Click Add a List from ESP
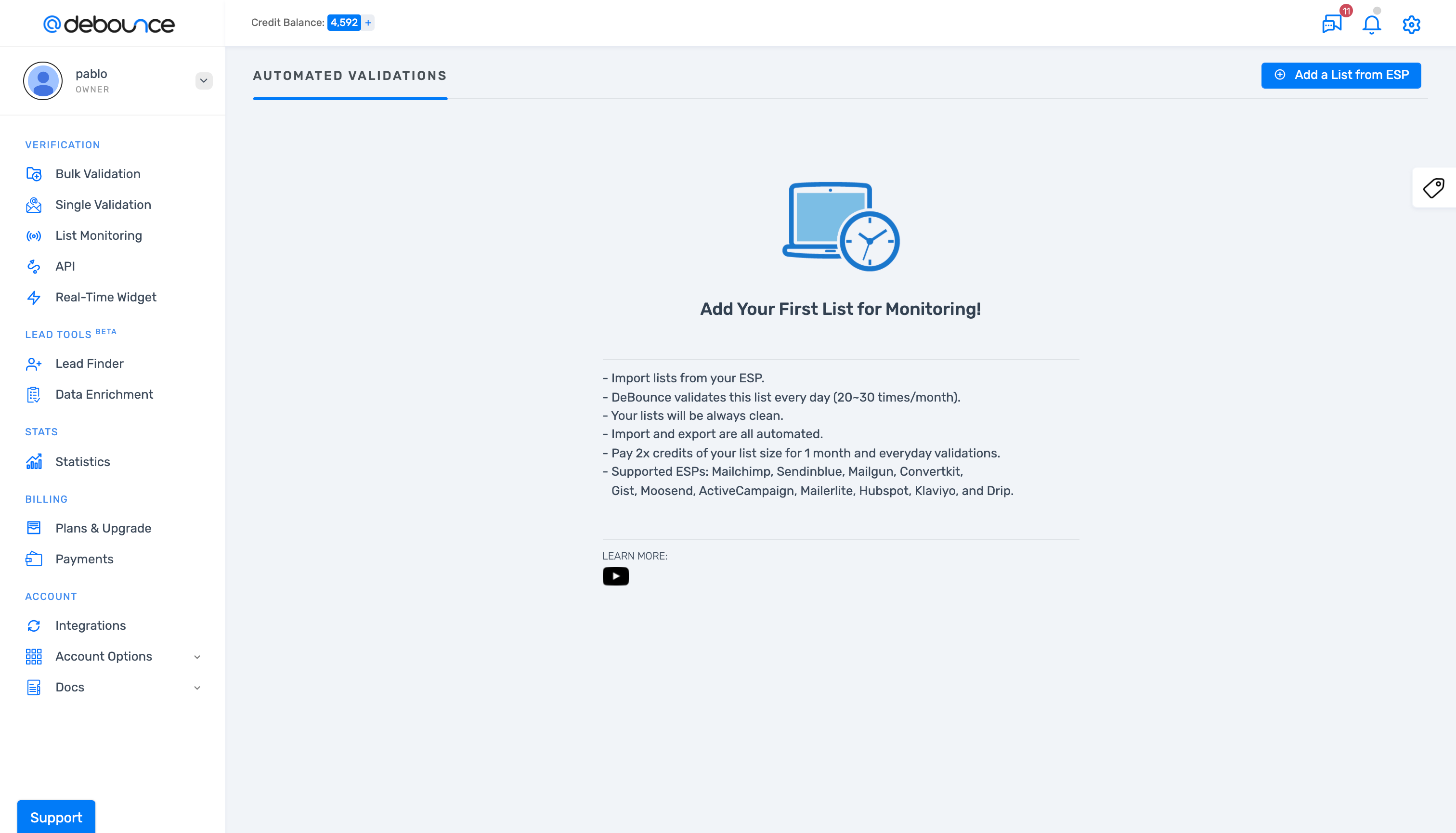 click(x=1340, y=75)
